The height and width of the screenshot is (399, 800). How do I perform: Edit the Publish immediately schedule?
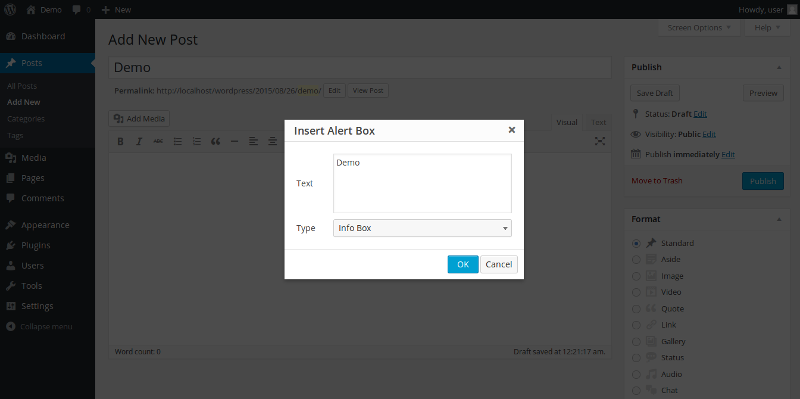(728, 155)
